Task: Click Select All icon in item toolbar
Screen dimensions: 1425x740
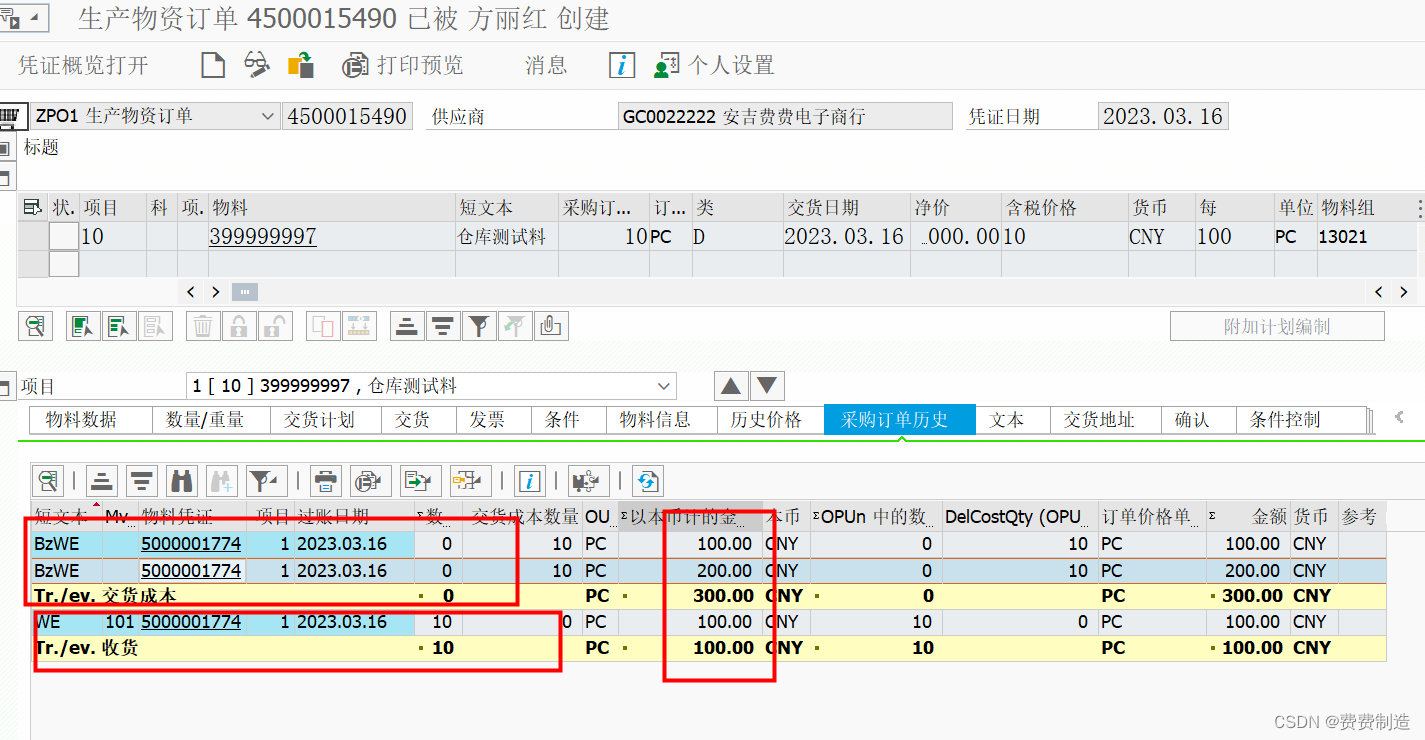Action: 82,326
